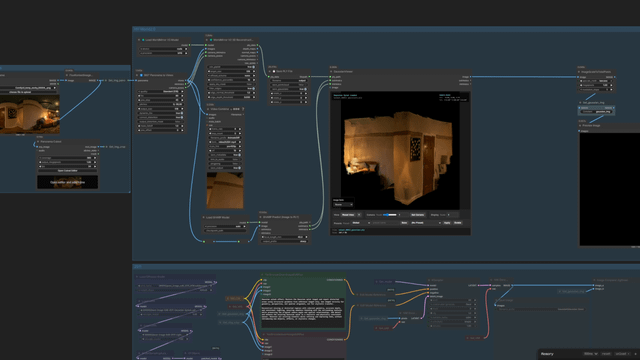640x360 pixels.
Task: Collapse the Preview Image node
Action: 580,125
